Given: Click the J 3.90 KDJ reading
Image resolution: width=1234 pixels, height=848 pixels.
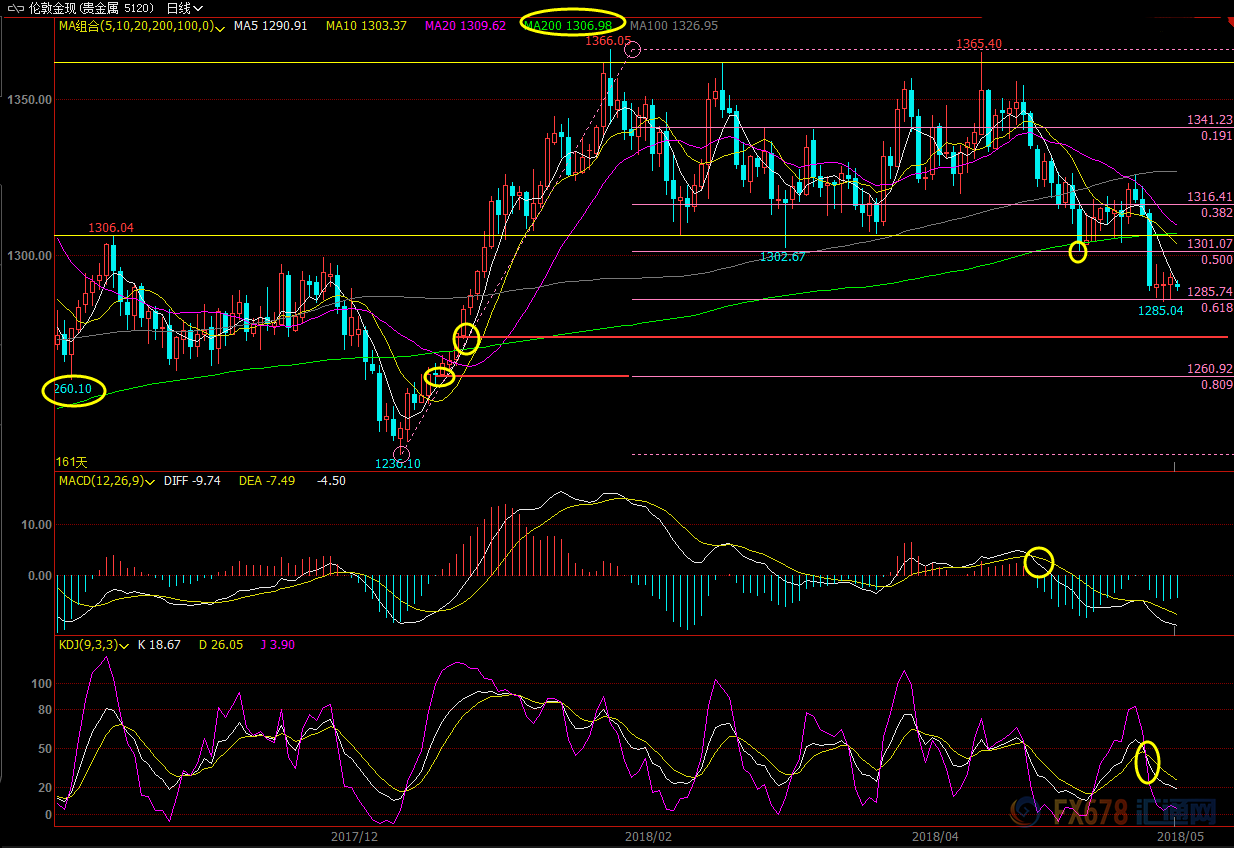Looking at the screenshot, I should tap(279, 645).
